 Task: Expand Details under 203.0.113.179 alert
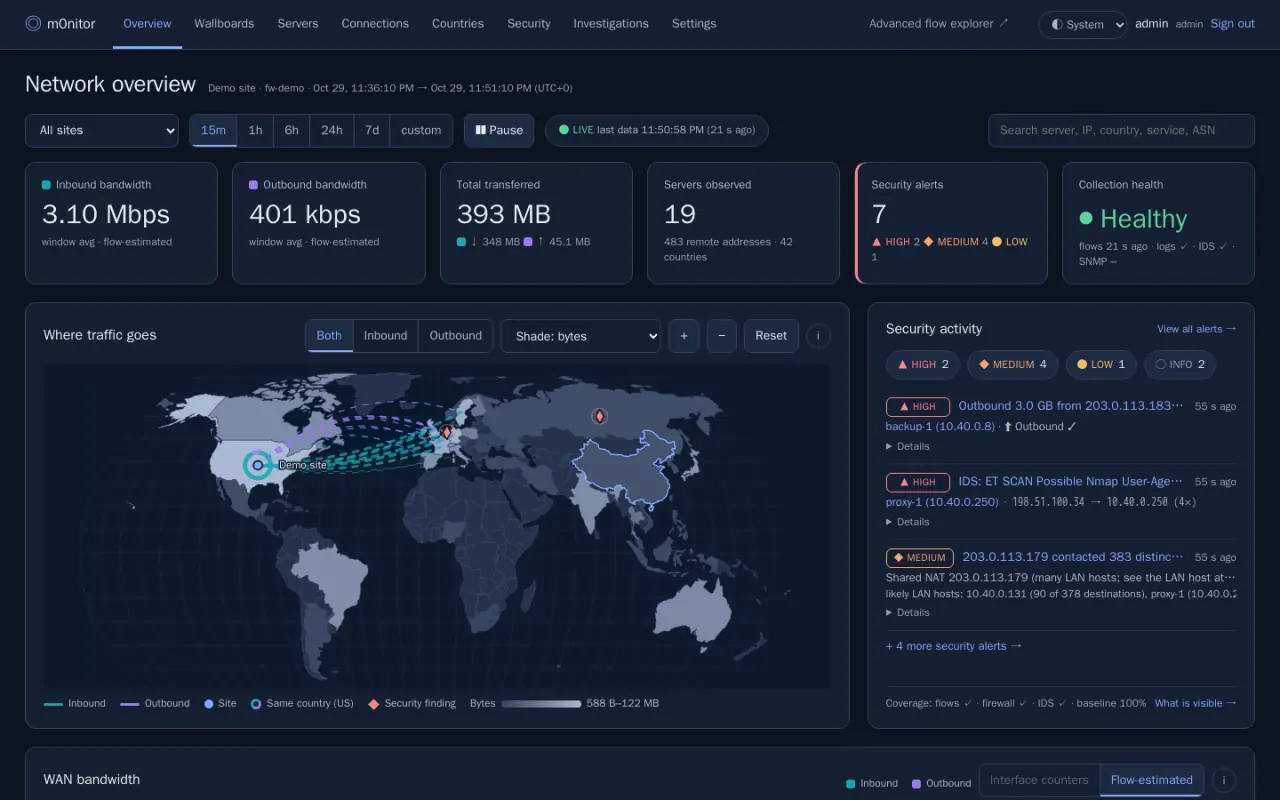coord(908,612)
